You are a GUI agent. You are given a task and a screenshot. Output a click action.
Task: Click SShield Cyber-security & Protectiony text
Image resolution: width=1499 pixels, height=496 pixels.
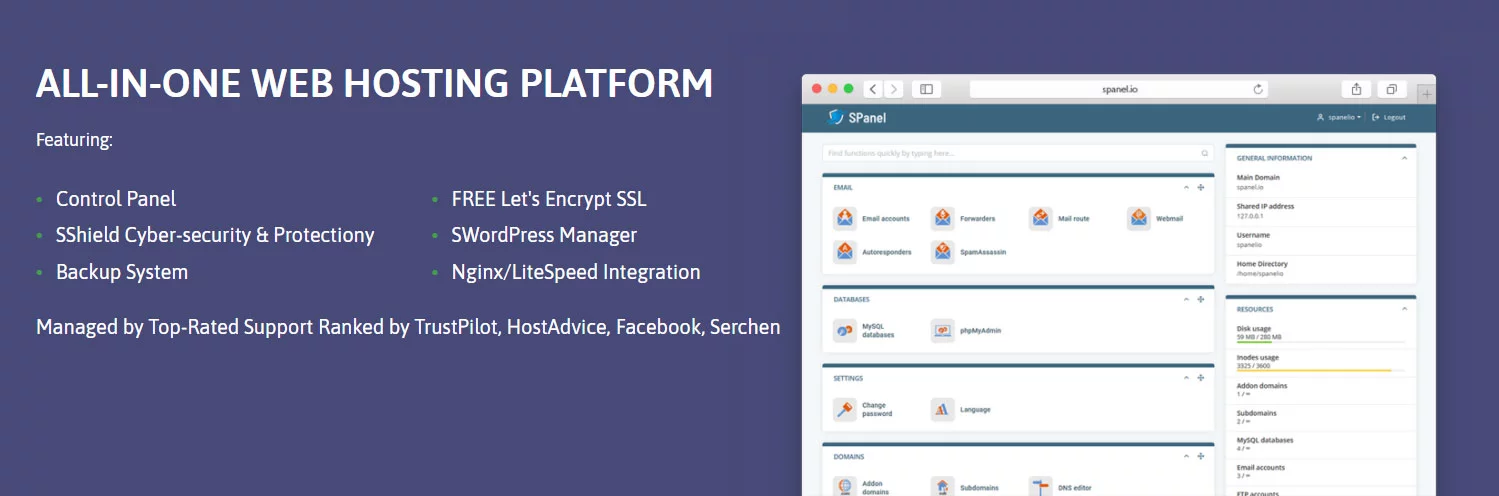215,235
